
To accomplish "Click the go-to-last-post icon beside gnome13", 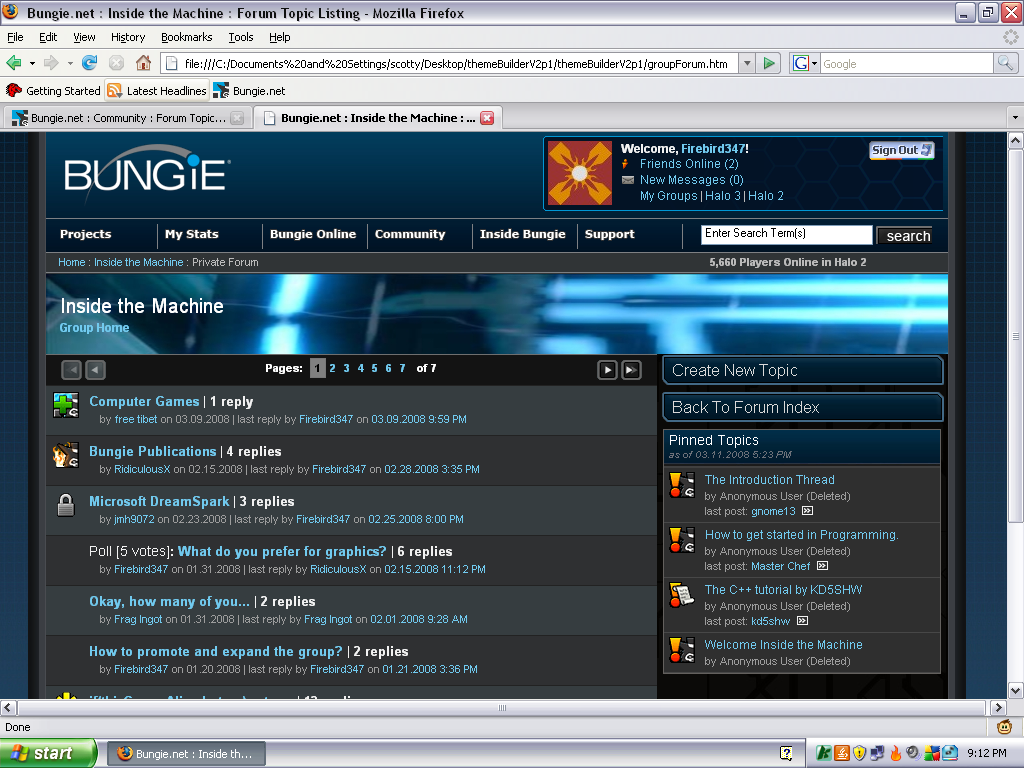I will click(807, 511).
